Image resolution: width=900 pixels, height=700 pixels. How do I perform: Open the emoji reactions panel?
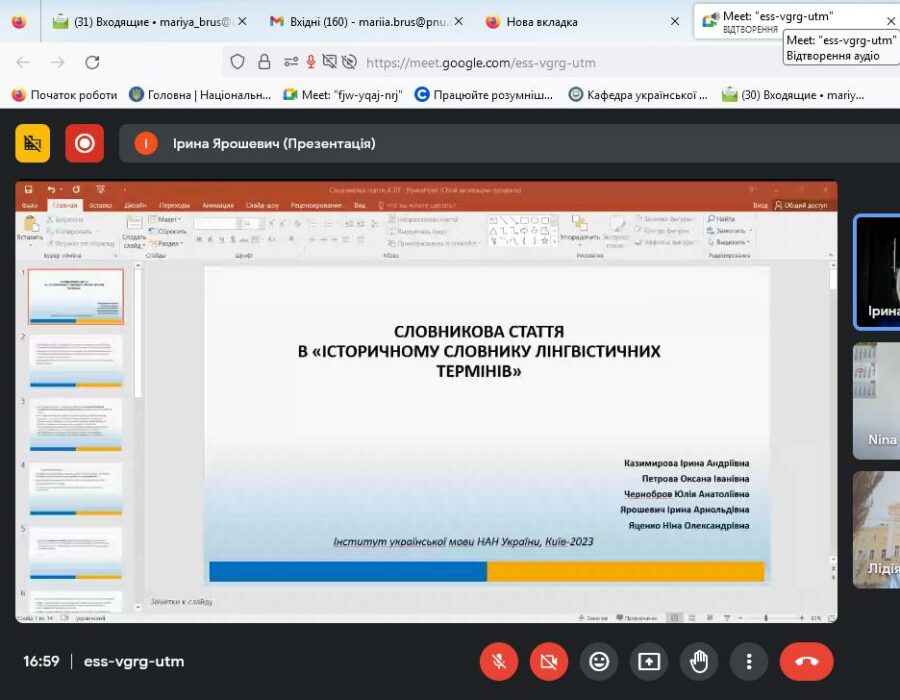coord(598,661)
